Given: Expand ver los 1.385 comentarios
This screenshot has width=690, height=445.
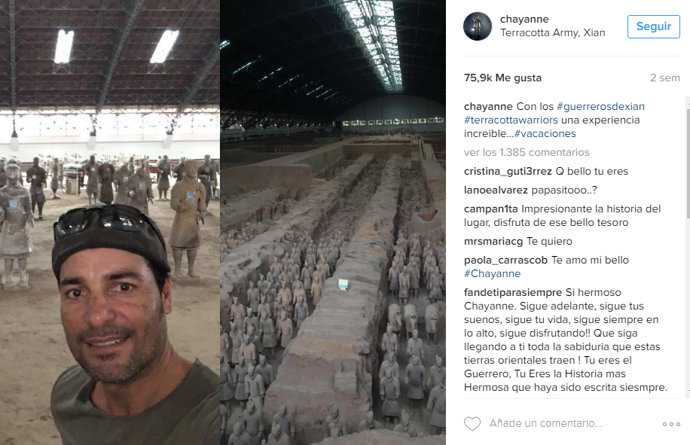Looking at the screenshot, I should 526,152.
